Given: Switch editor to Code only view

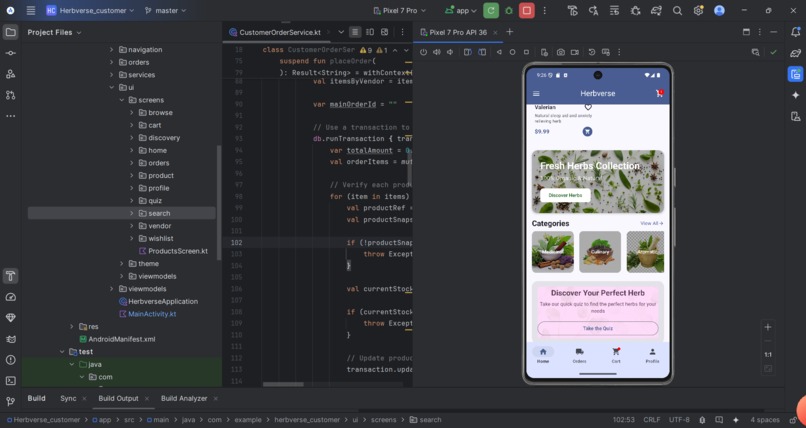Looking at the screenshot, I should [x=355, y=32].
